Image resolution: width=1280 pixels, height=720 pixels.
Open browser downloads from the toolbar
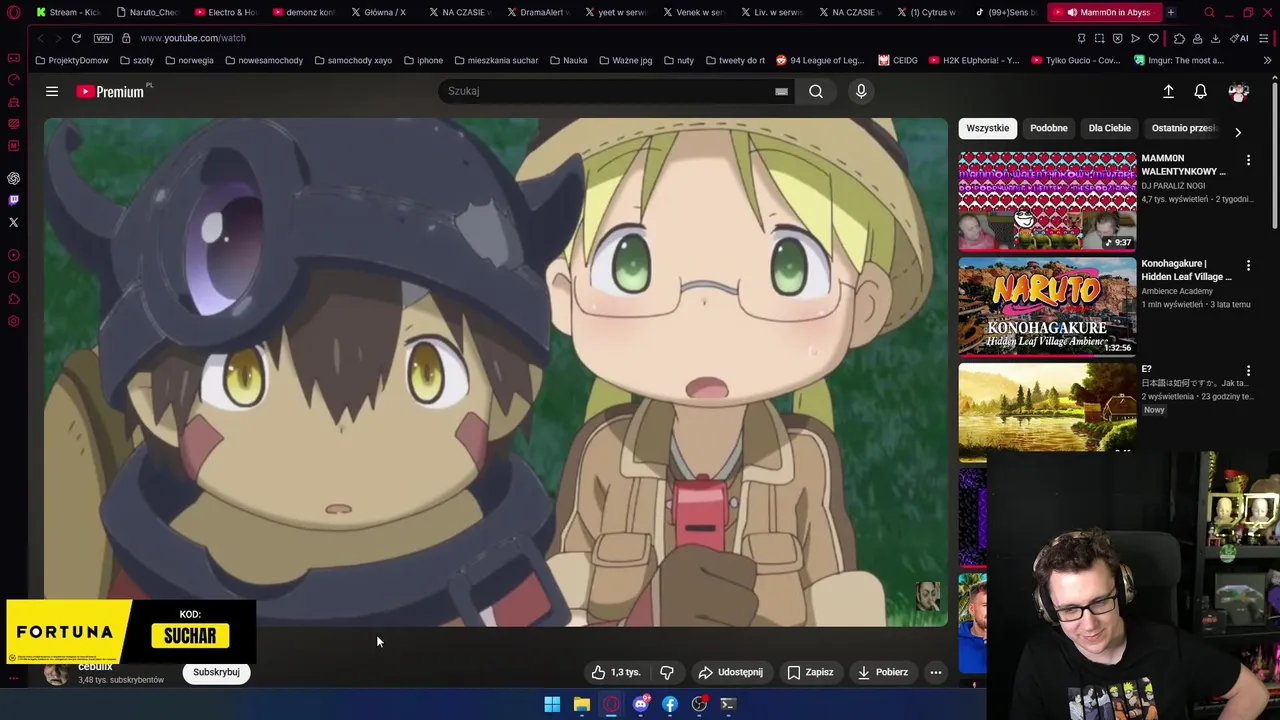(x=1215, y=38)
